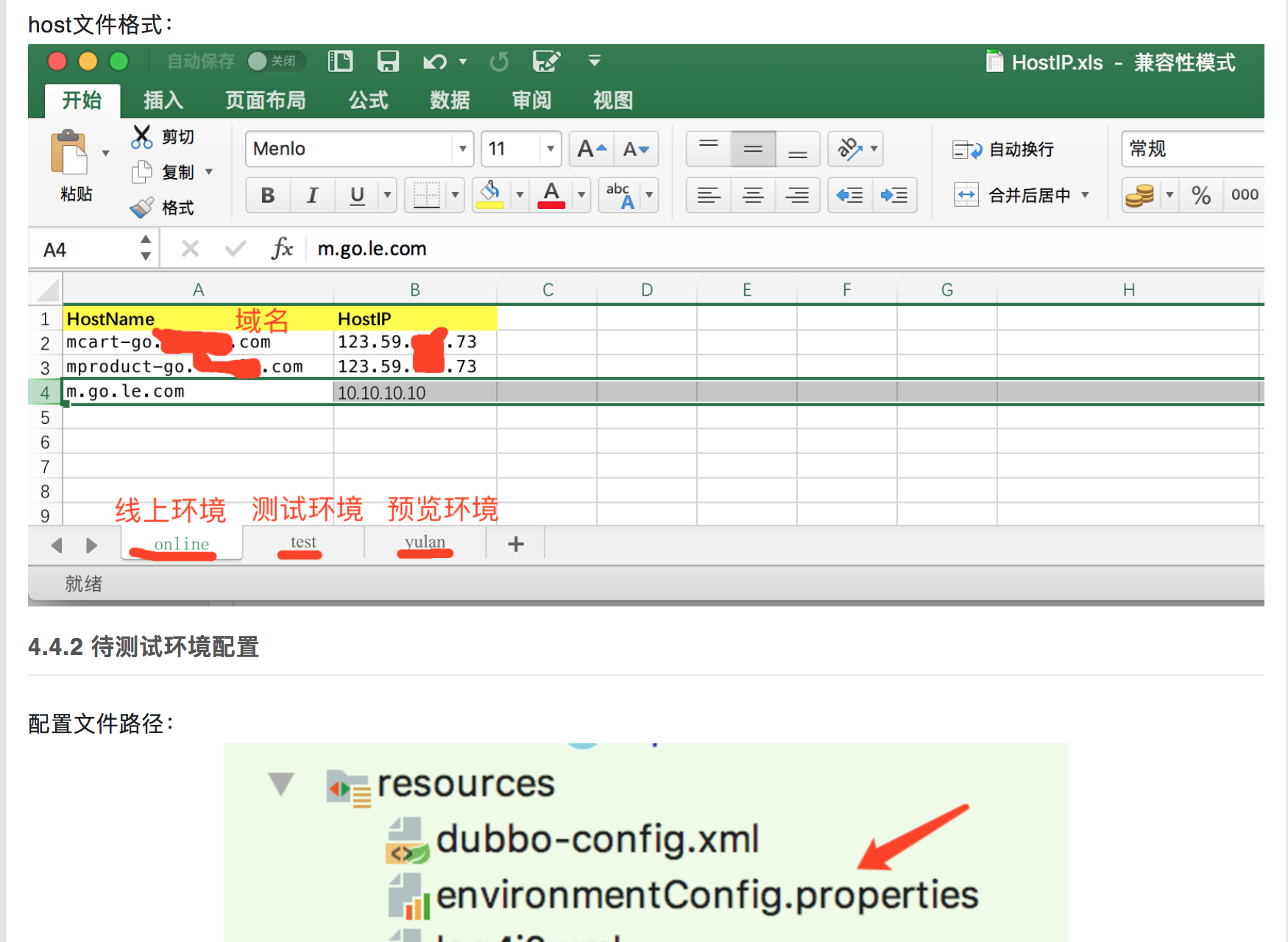Align text to bottom
Viewport: 1288px width, 942px height.
pyautogui.click(x=798, y=149)
